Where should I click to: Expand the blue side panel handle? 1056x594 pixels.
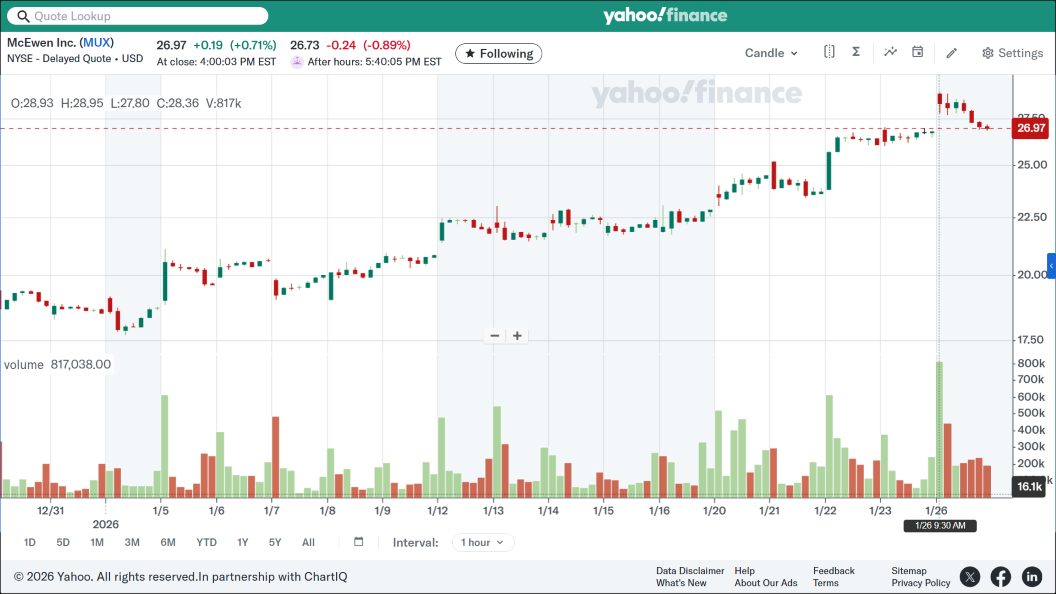pyautogui.click(x=1051, y=265)
